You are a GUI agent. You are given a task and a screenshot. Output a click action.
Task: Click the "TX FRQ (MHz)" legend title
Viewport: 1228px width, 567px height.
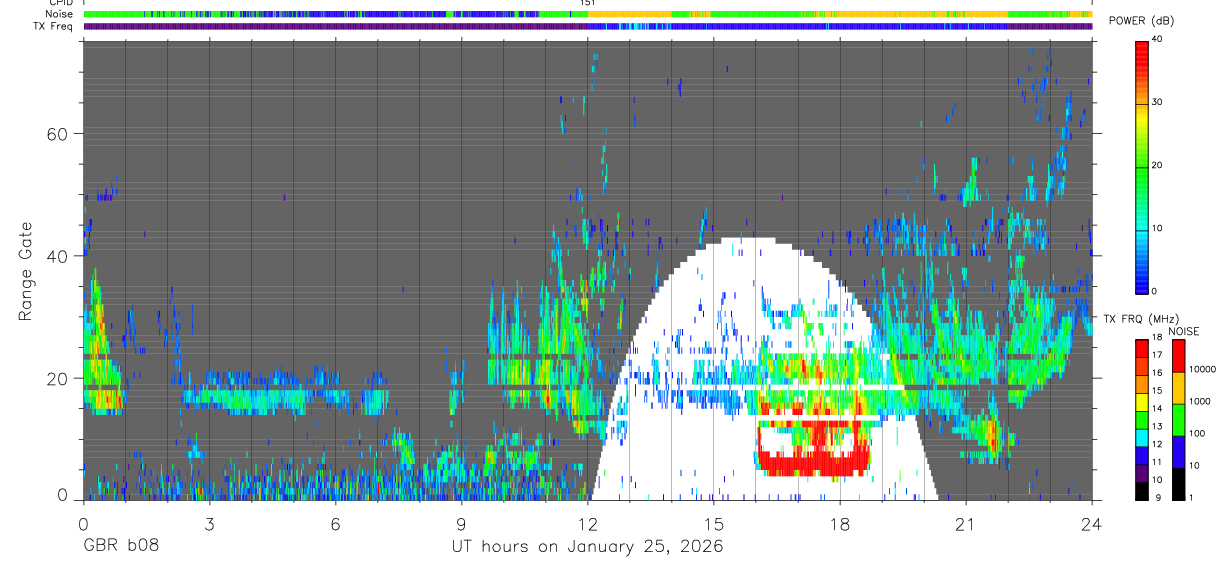(1141, 318)
